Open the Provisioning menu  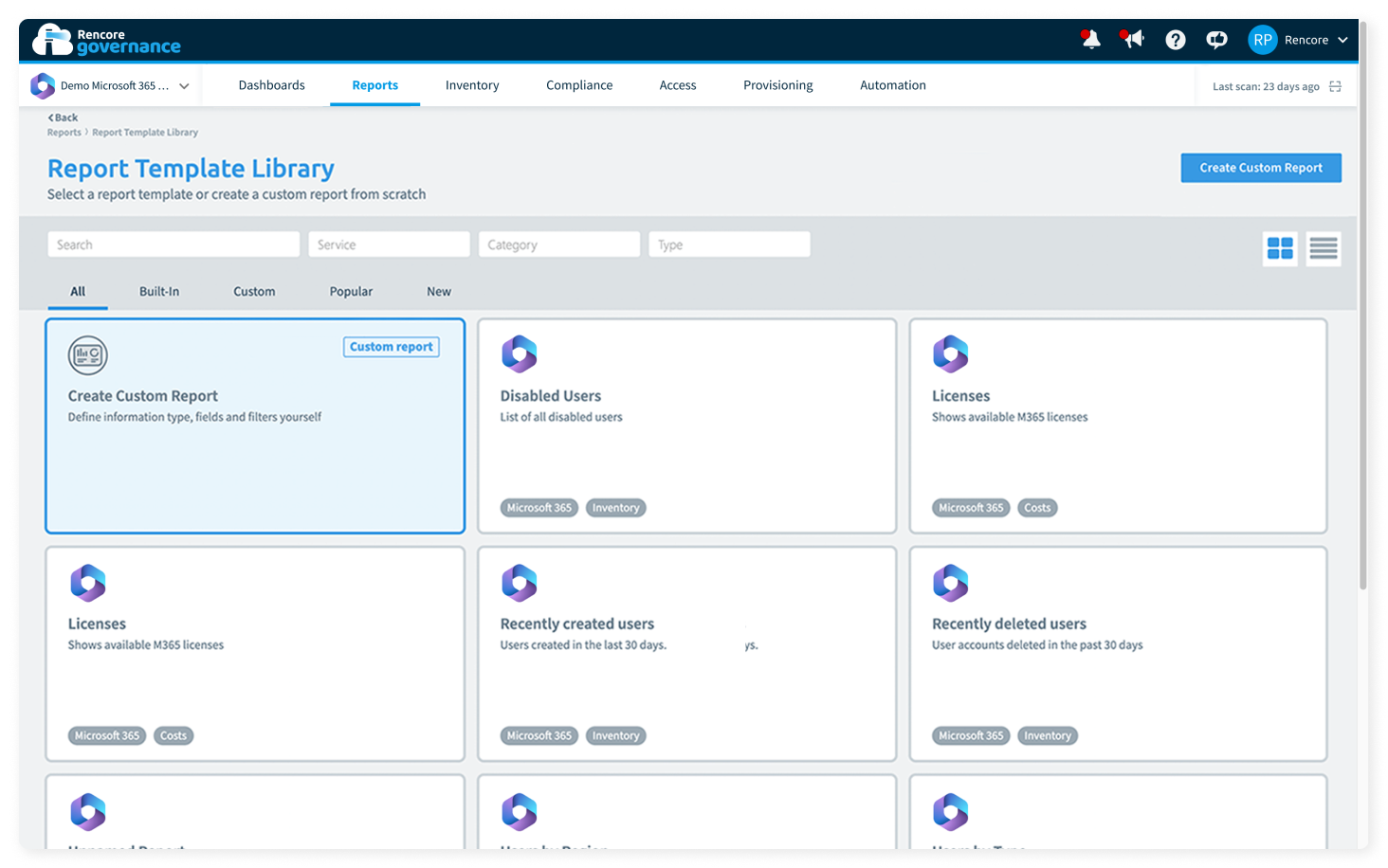[x=778, y=85]
